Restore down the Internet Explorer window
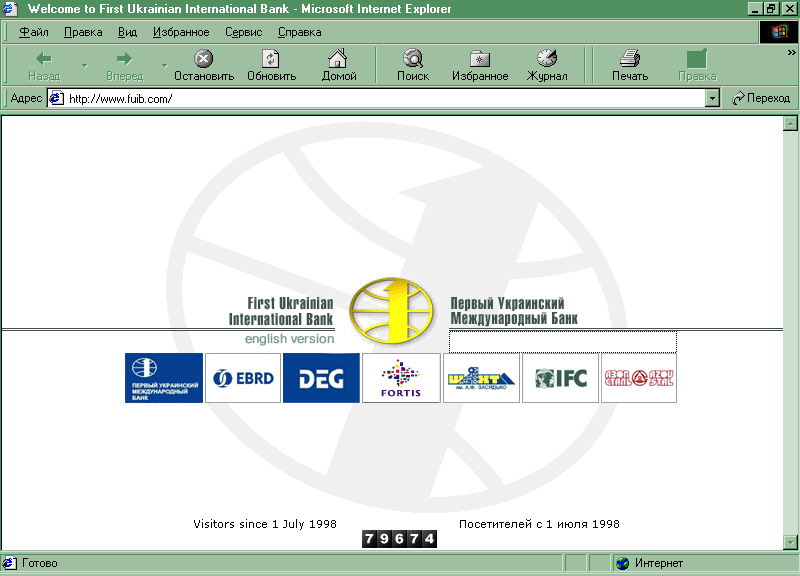Screen dimensions: 800x576 (x=771, y=9)
